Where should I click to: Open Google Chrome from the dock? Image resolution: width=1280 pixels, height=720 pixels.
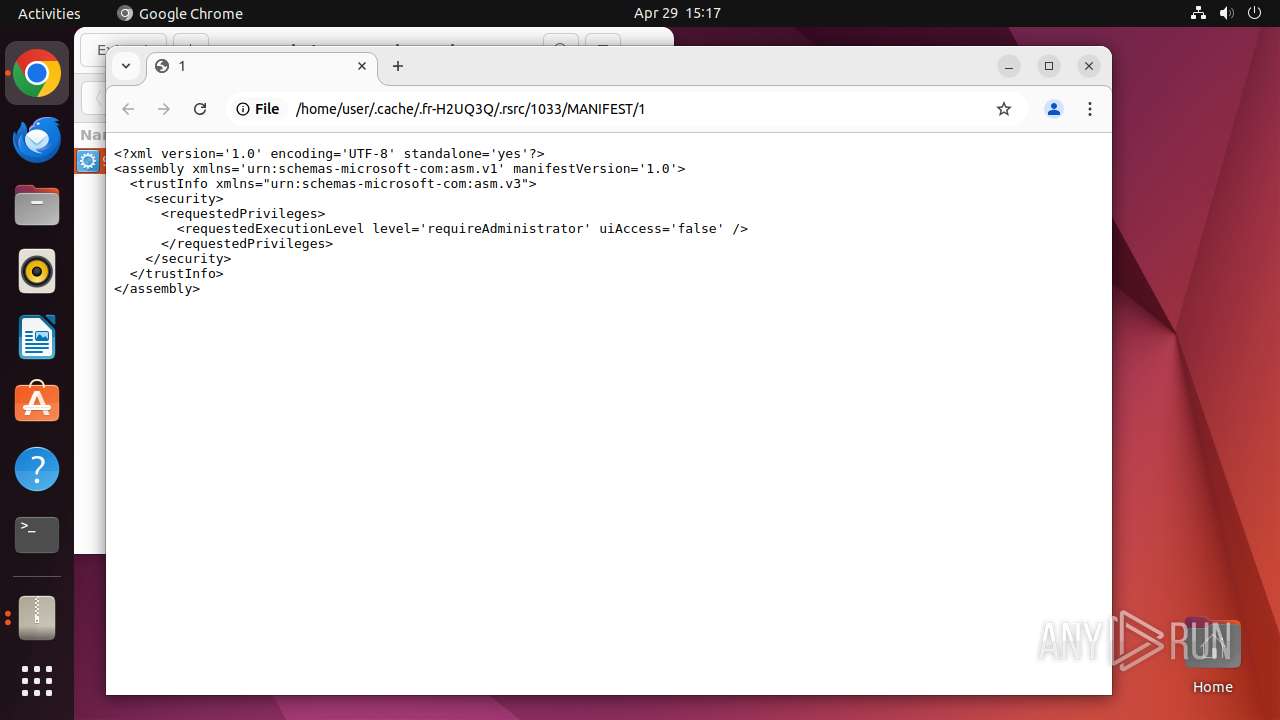pyautogui.click(x=37, y=74)
